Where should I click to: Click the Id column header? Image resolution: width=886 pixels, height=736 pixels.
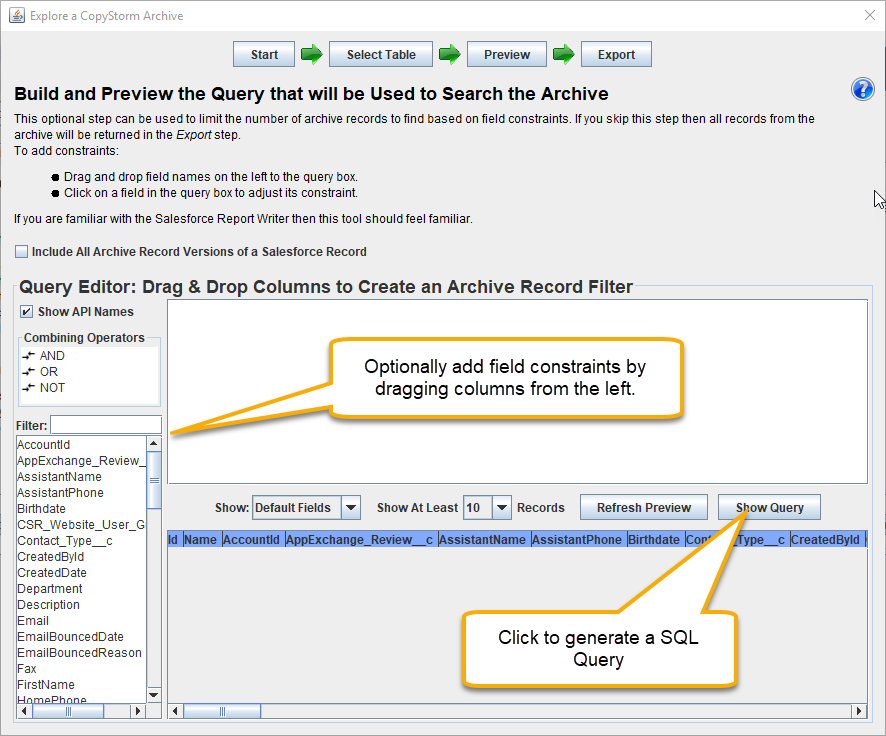[x=173, y=539]
